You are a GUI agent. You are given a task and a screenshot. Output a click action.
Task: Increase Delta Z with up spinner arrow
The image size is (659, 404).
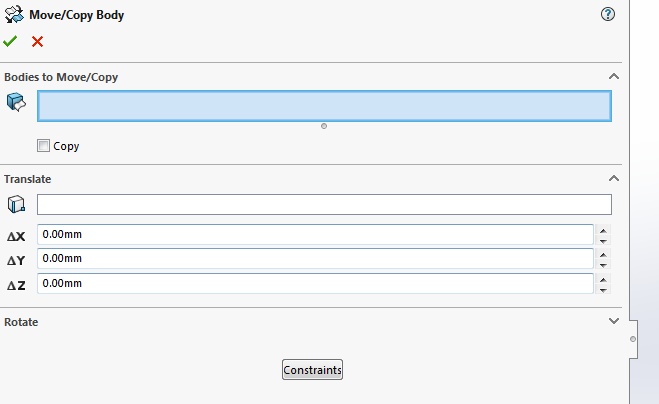click(603, 280)
